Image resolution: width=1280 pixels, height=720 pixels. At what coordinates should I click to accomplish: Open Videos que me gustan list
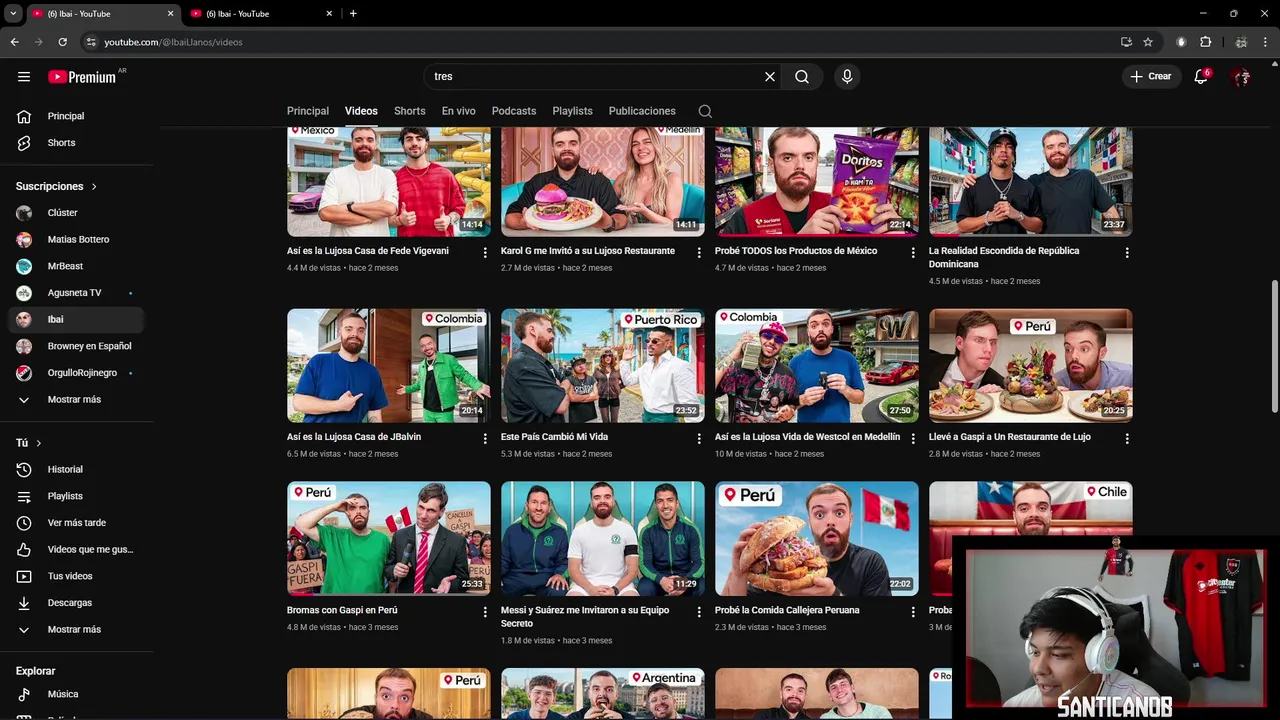coord(77,549)
